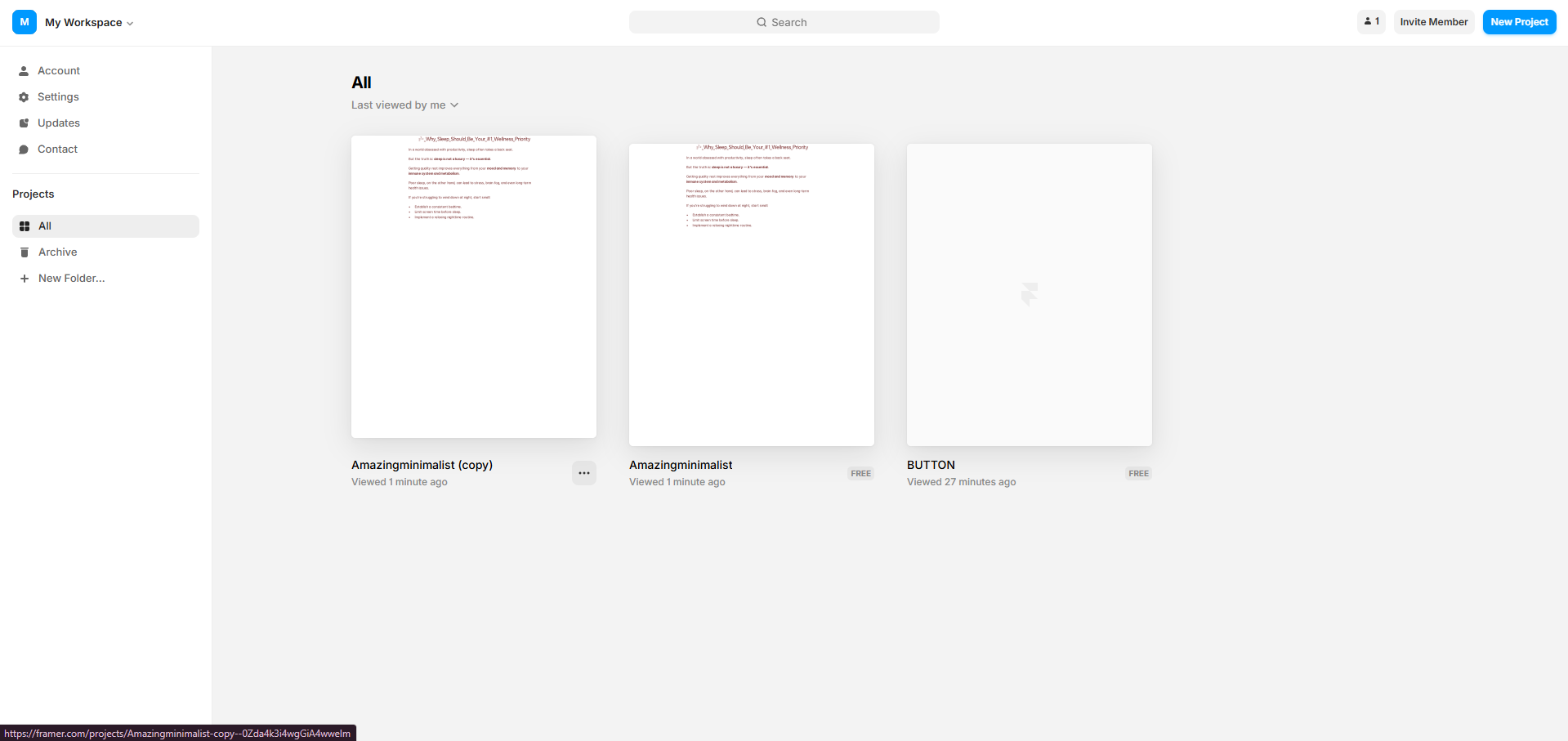This screenshot has height=741, width=1568.
Task: Click the Search field
Action: point(784,22)
